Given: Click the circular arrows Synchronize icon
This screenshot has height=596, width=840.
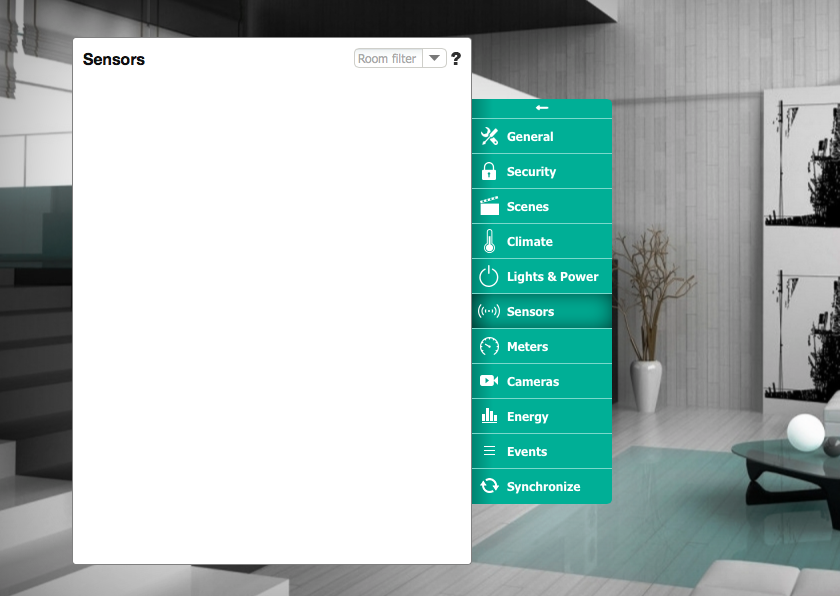Looking at the screenshot, I should point(489,486).
